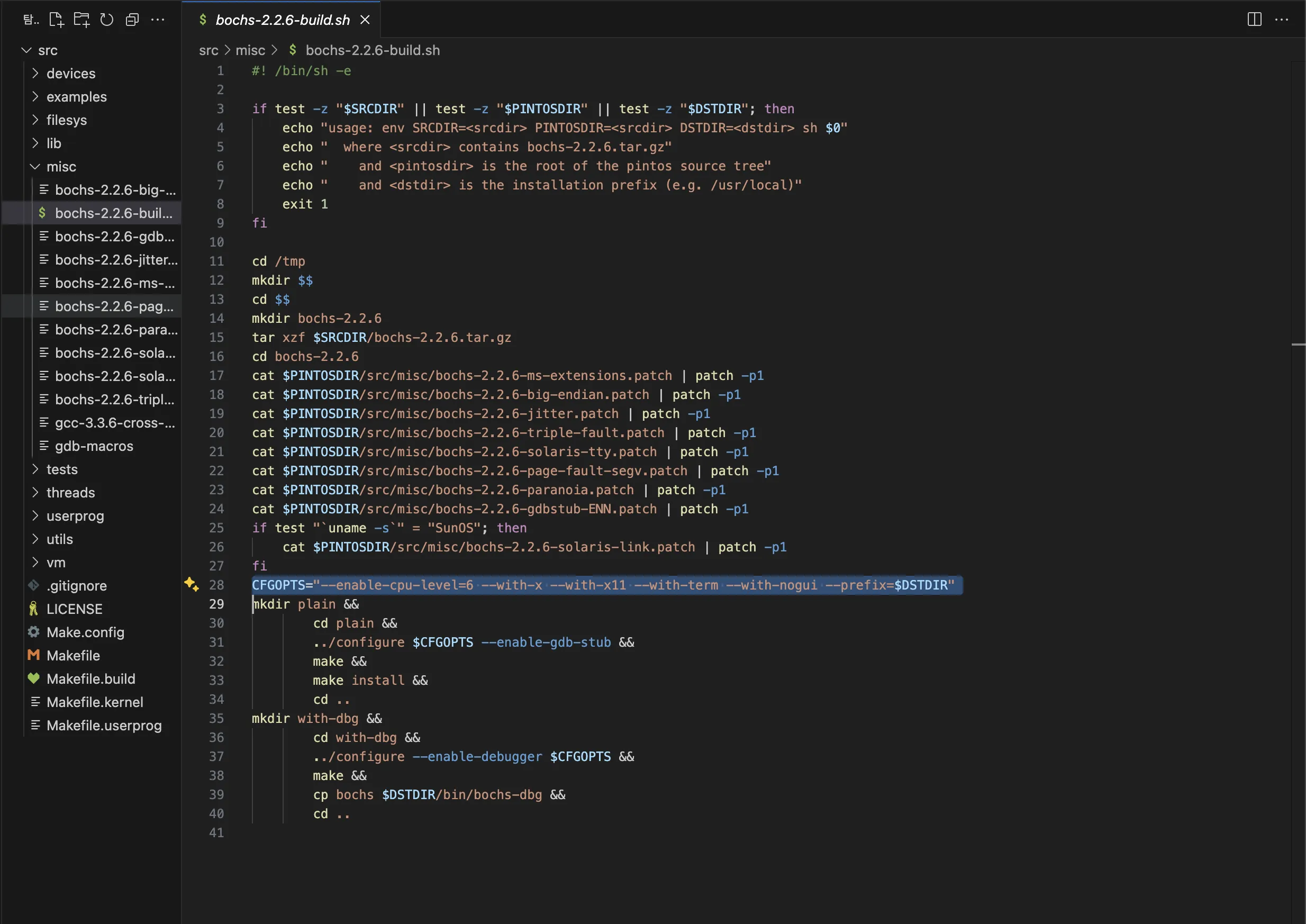The width and height of the screenshot is (1306, 924).
Task: Split the editor to the right
Action: 1254,20
